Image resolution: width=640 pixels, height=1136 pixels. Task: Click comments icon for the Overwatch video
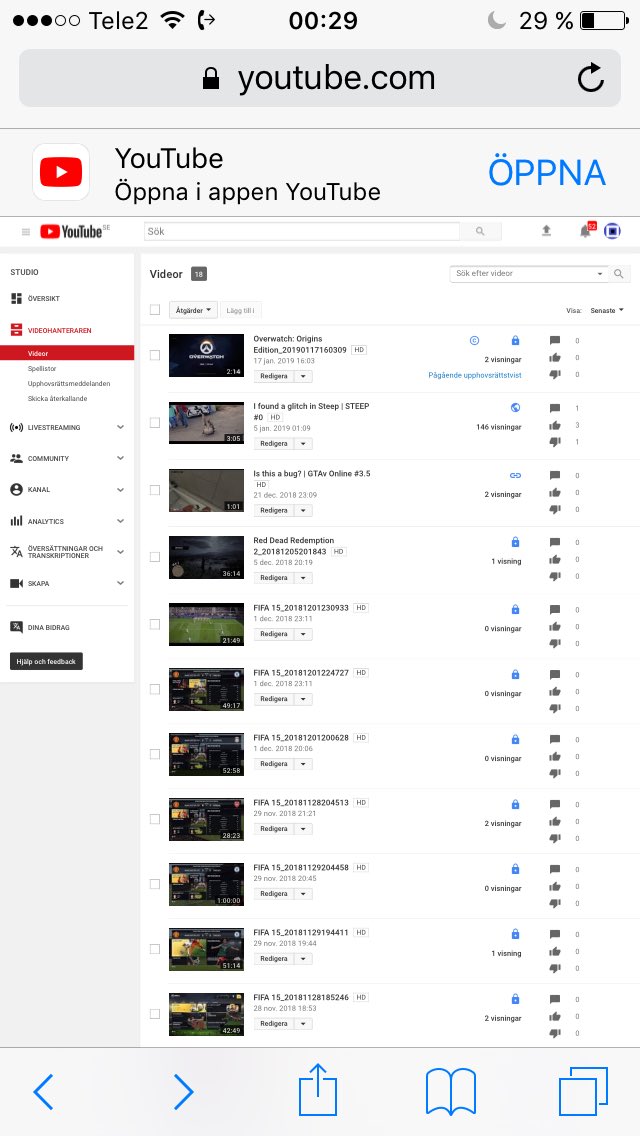click(554, 341)
